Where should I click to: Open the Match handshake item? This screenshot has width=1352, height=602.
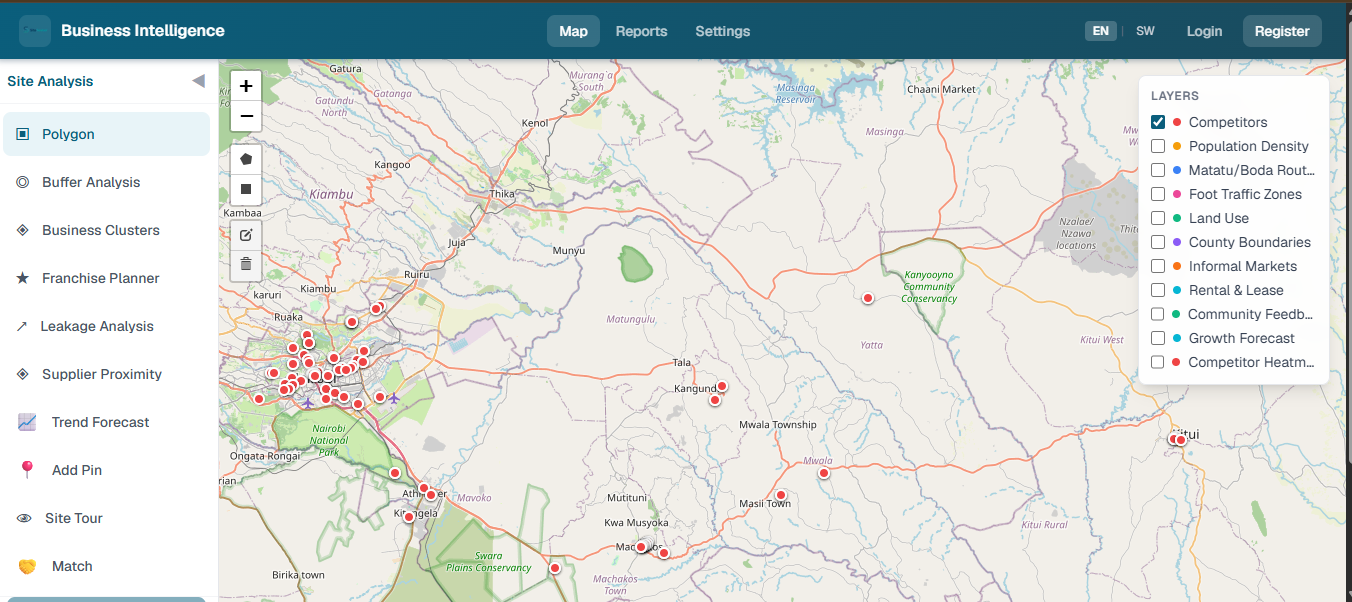tap(106, 566)
